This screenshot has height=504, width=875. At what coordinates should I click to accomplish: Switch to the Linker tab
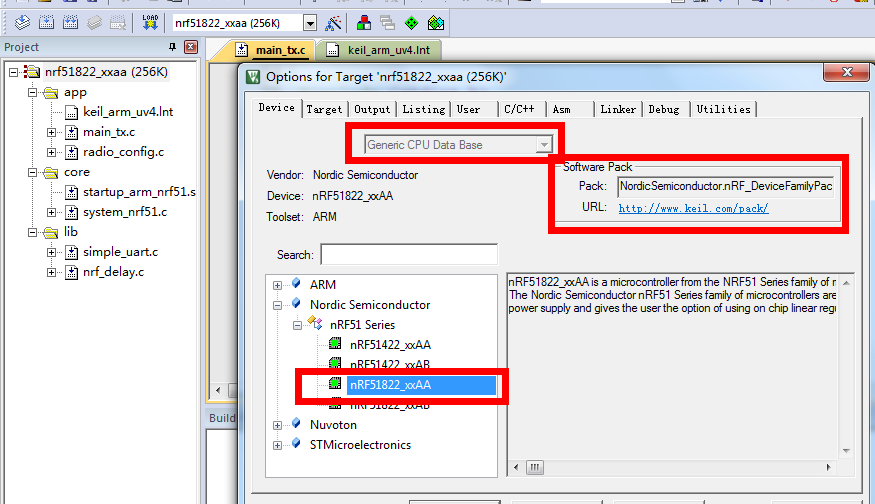(x=618, y=109)
